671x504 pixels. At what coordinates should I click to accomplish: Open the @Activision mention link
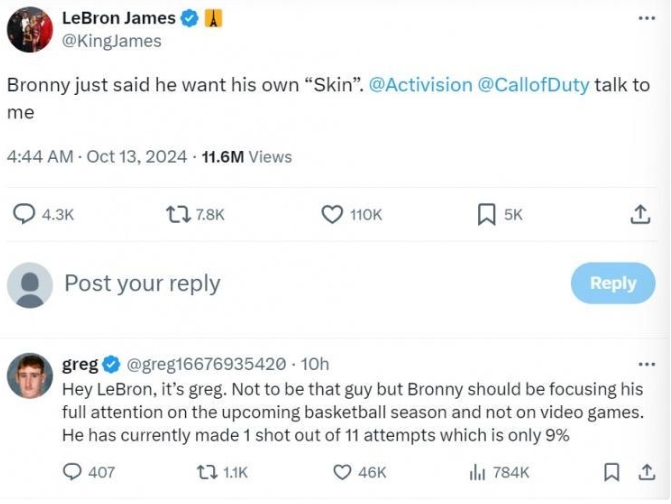click(421, 85)
